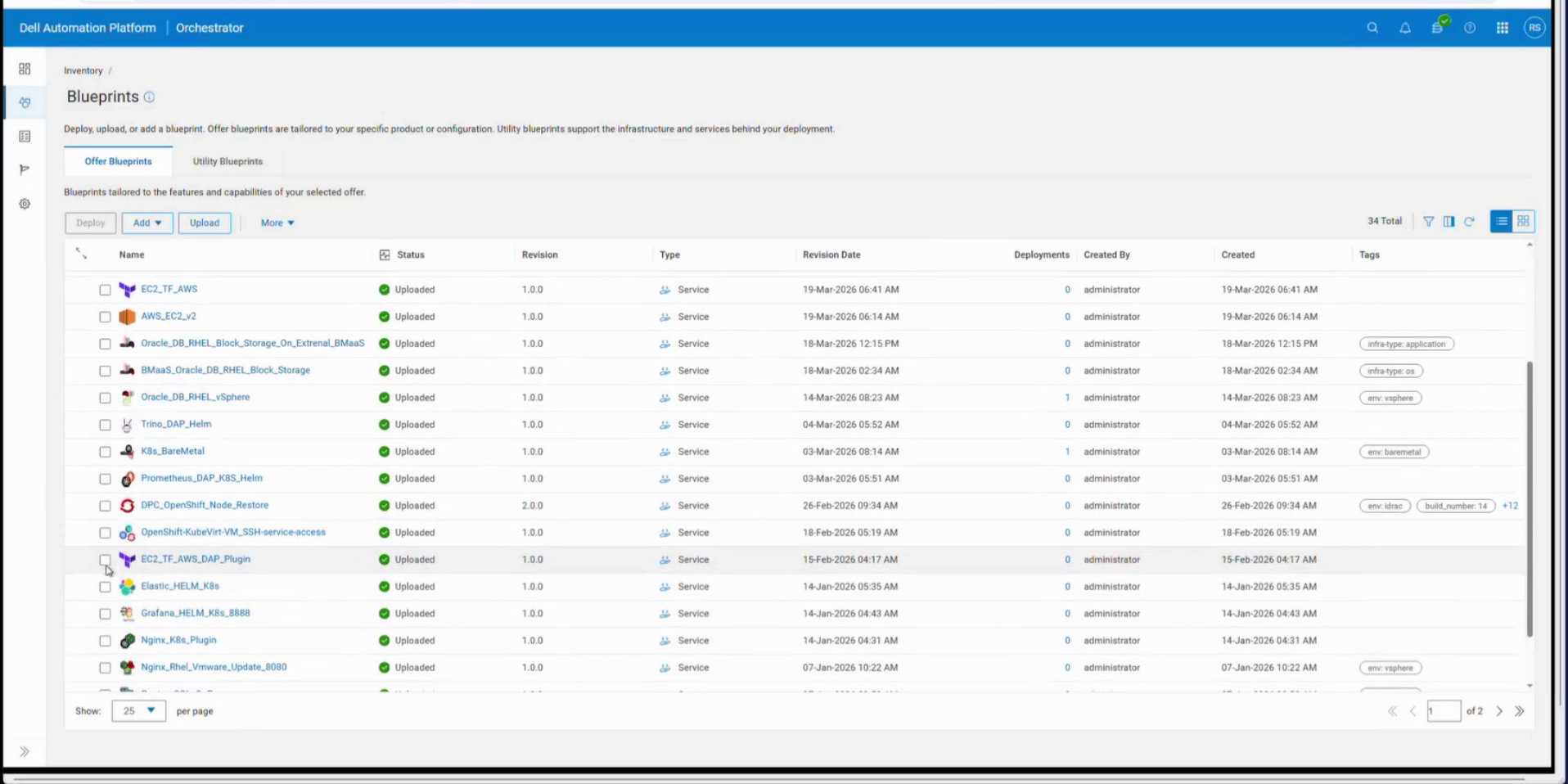Sort by the Name column header

coord(132,255)
